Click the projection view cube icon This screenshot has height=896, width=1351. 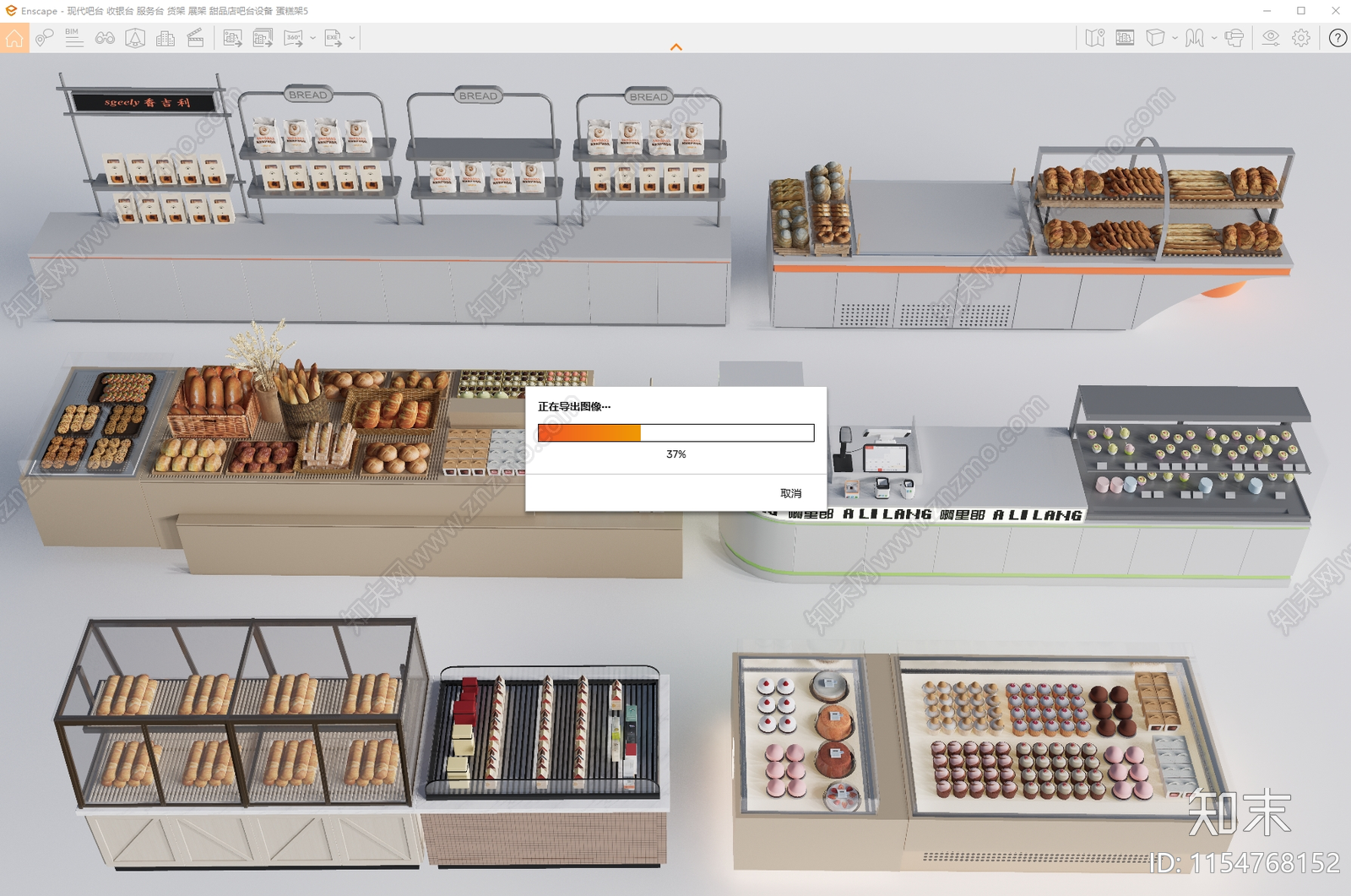(x=1155, y=38)
